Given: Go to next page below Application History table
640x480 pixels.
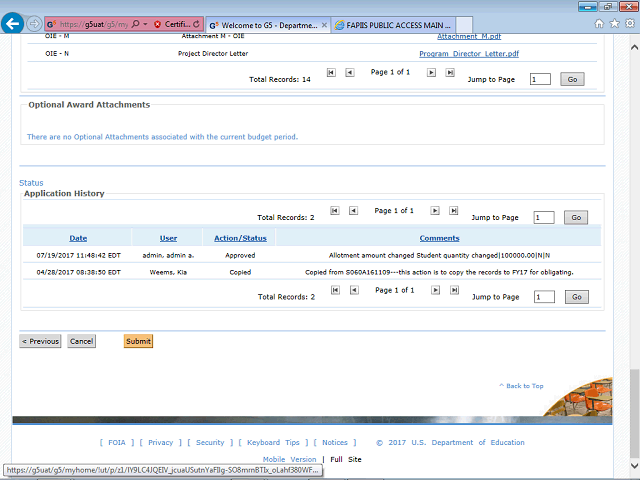Looking at the screenshot, I should tap(435, 291).
